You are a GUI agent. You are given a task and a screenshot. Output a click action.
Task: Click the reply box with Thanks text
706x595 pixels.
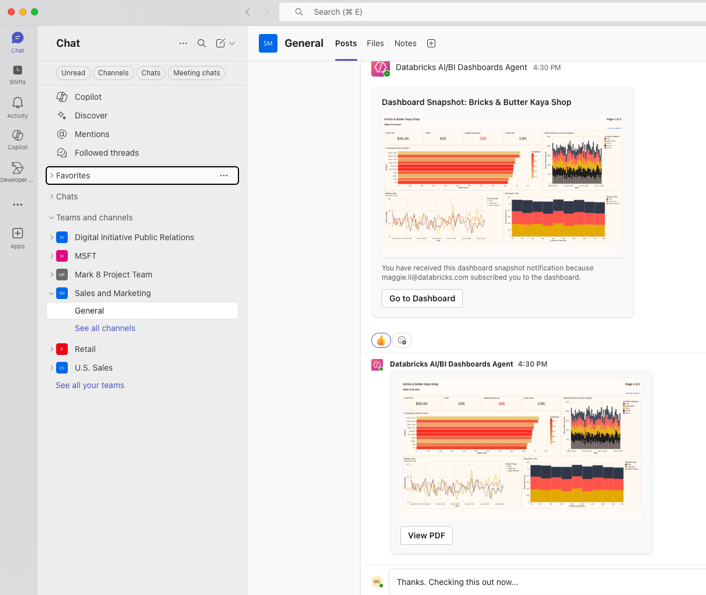[547, 582]
